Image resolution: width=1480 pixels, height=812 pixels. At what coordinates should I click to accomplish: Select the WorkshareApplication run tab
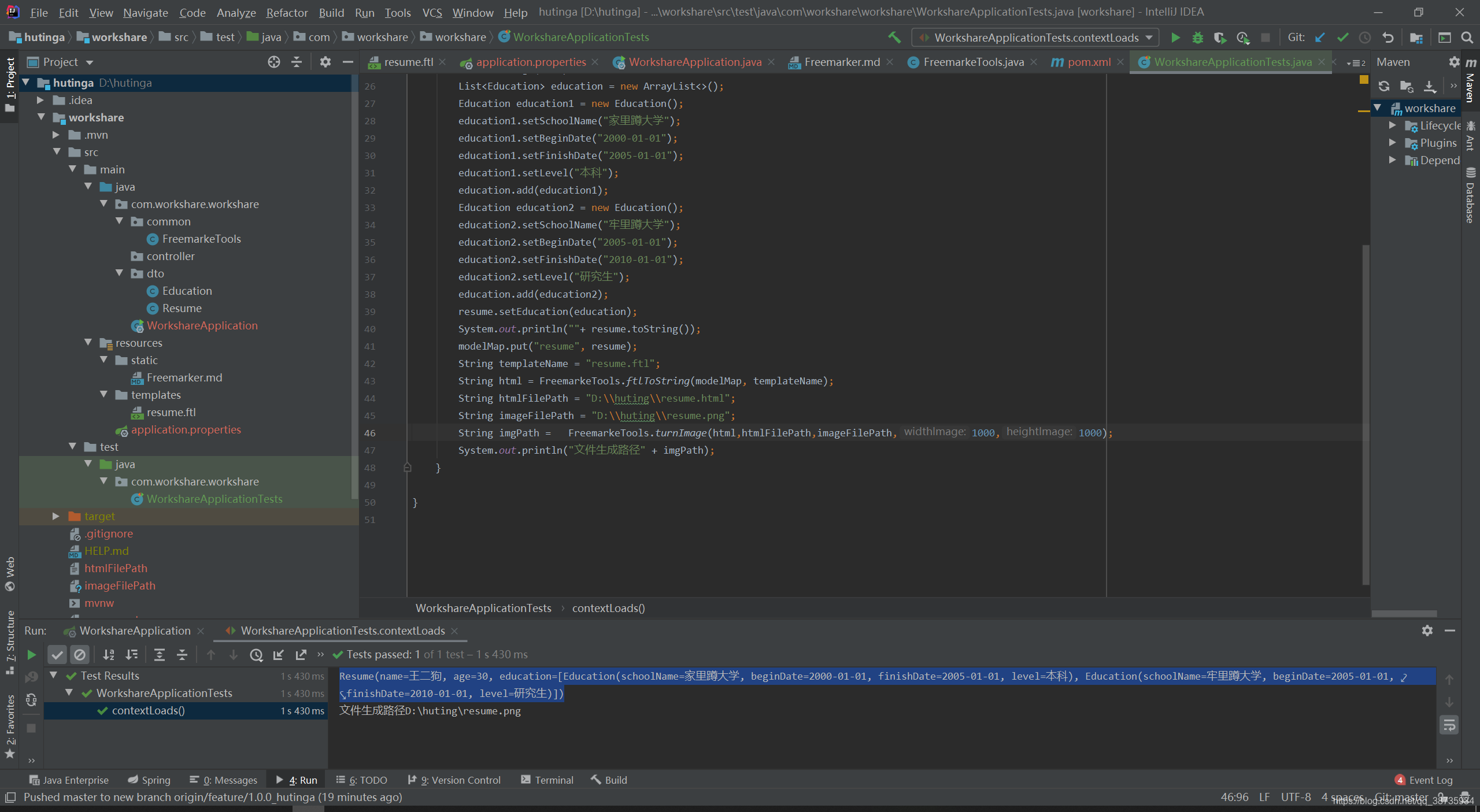tap(134, 631)
